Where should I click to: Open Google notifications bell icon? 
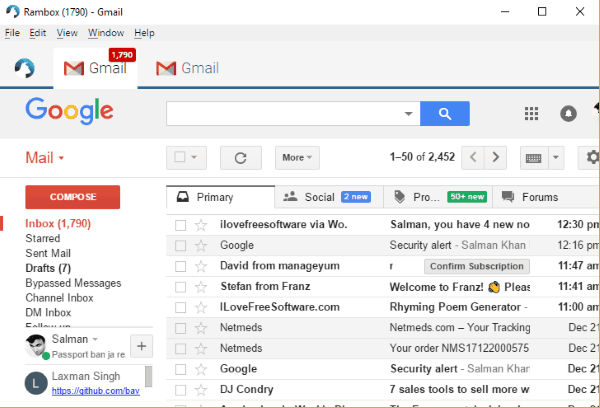[x=568, y=113]
